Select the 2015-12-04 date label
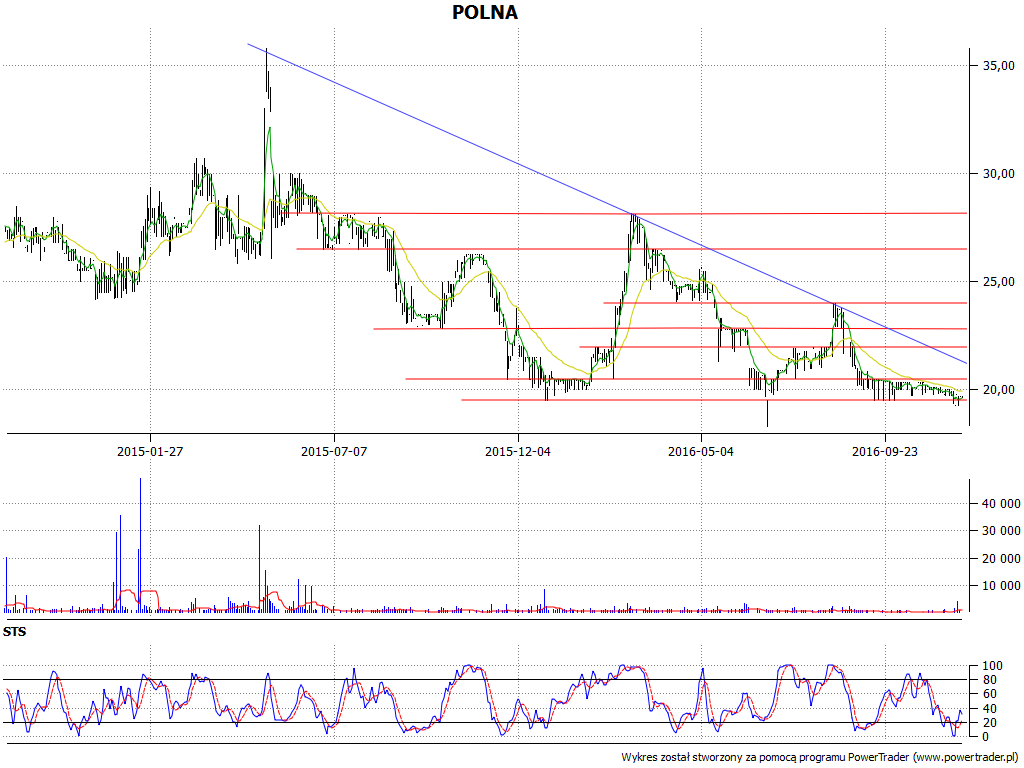 tap(518, 451)
